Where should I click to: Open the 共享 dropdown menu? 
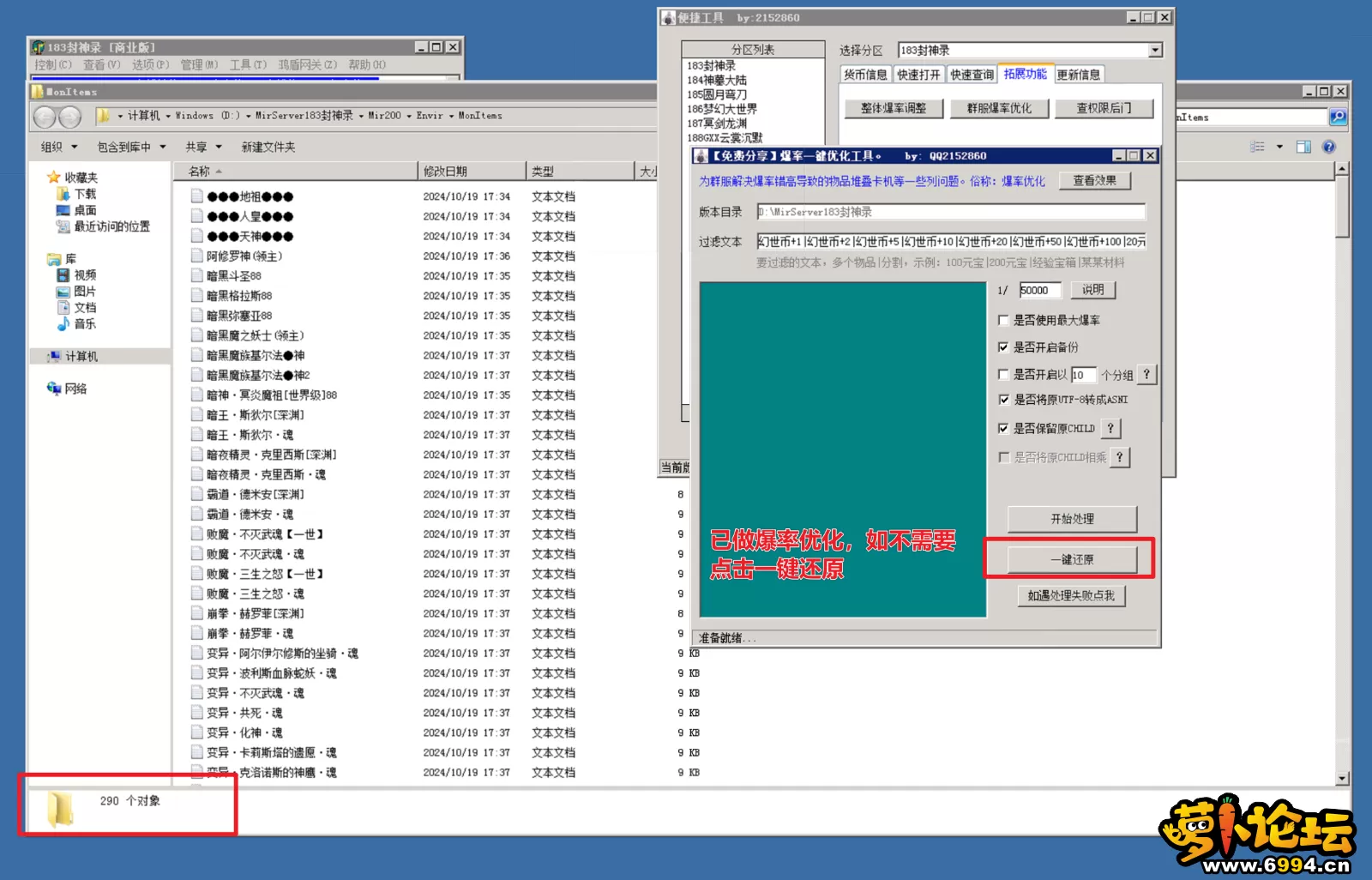coord(204,147)
